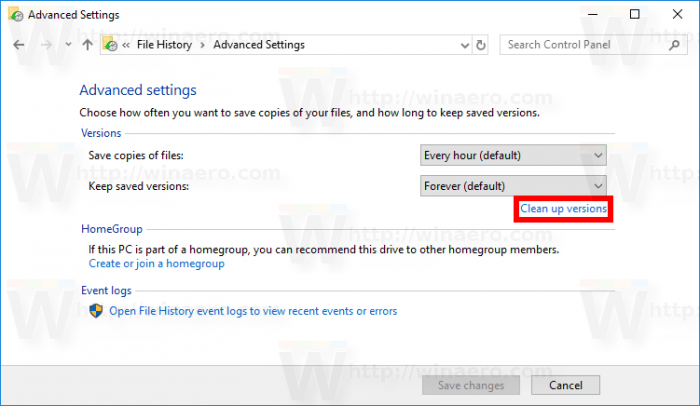
Task: Click the Clean up versions link
Action: pyautogui.click(x=563, y=209)
